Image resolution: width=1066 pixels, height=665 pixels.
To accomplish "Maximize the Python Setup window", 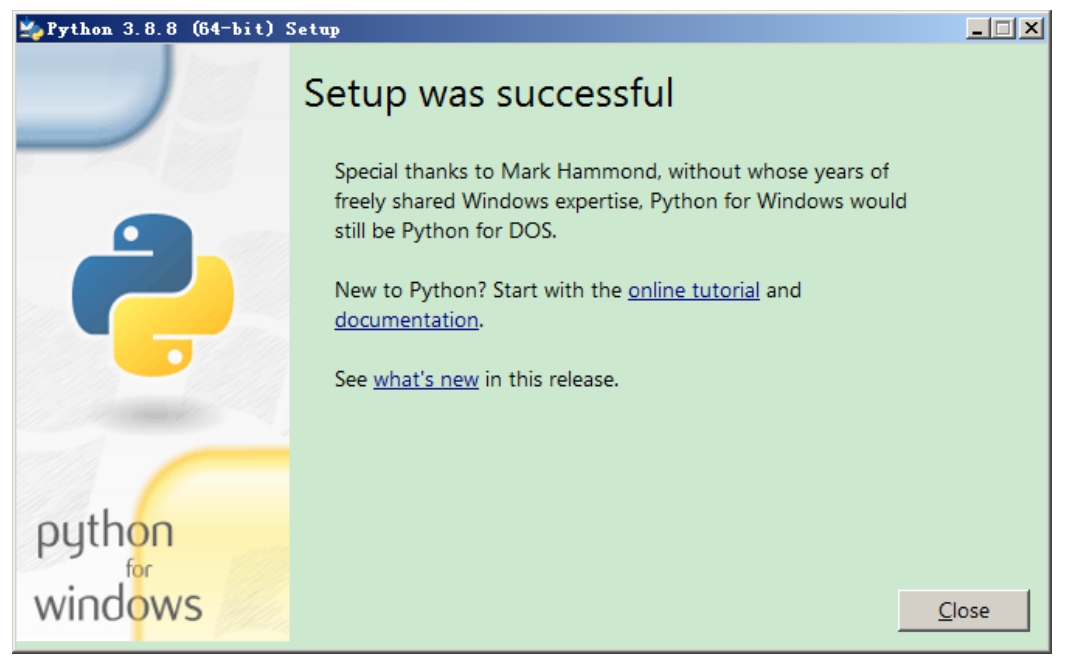I will (x=1004, y=29).
